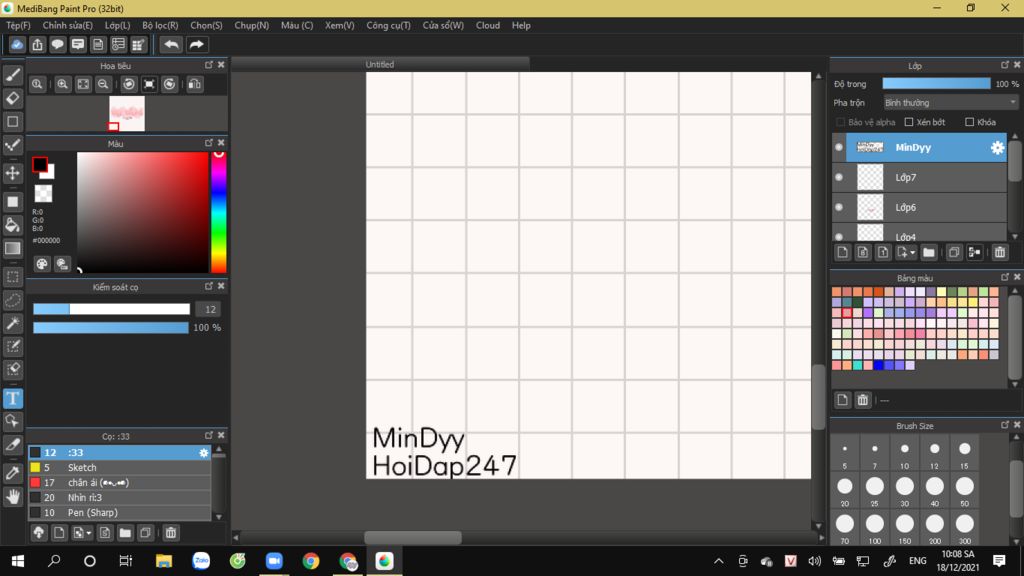Select the Text tool
This screenshot has height=576, width=1024.
[x=13, y=398]
